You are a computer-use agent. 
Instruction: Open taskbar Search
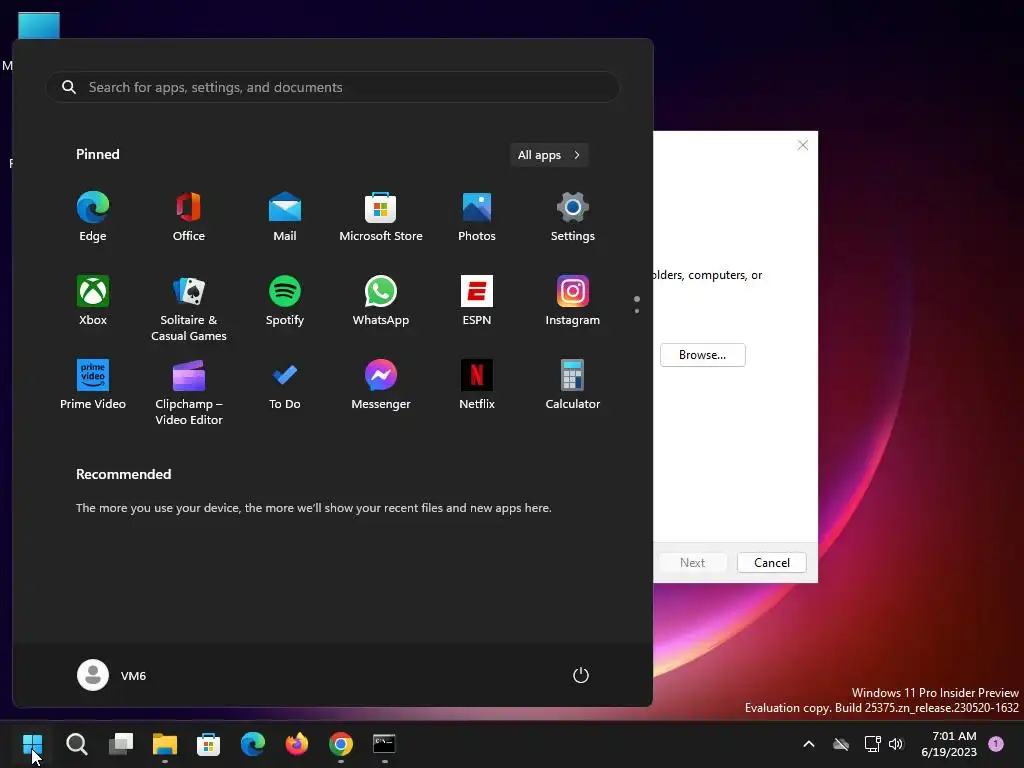(76, 743)
